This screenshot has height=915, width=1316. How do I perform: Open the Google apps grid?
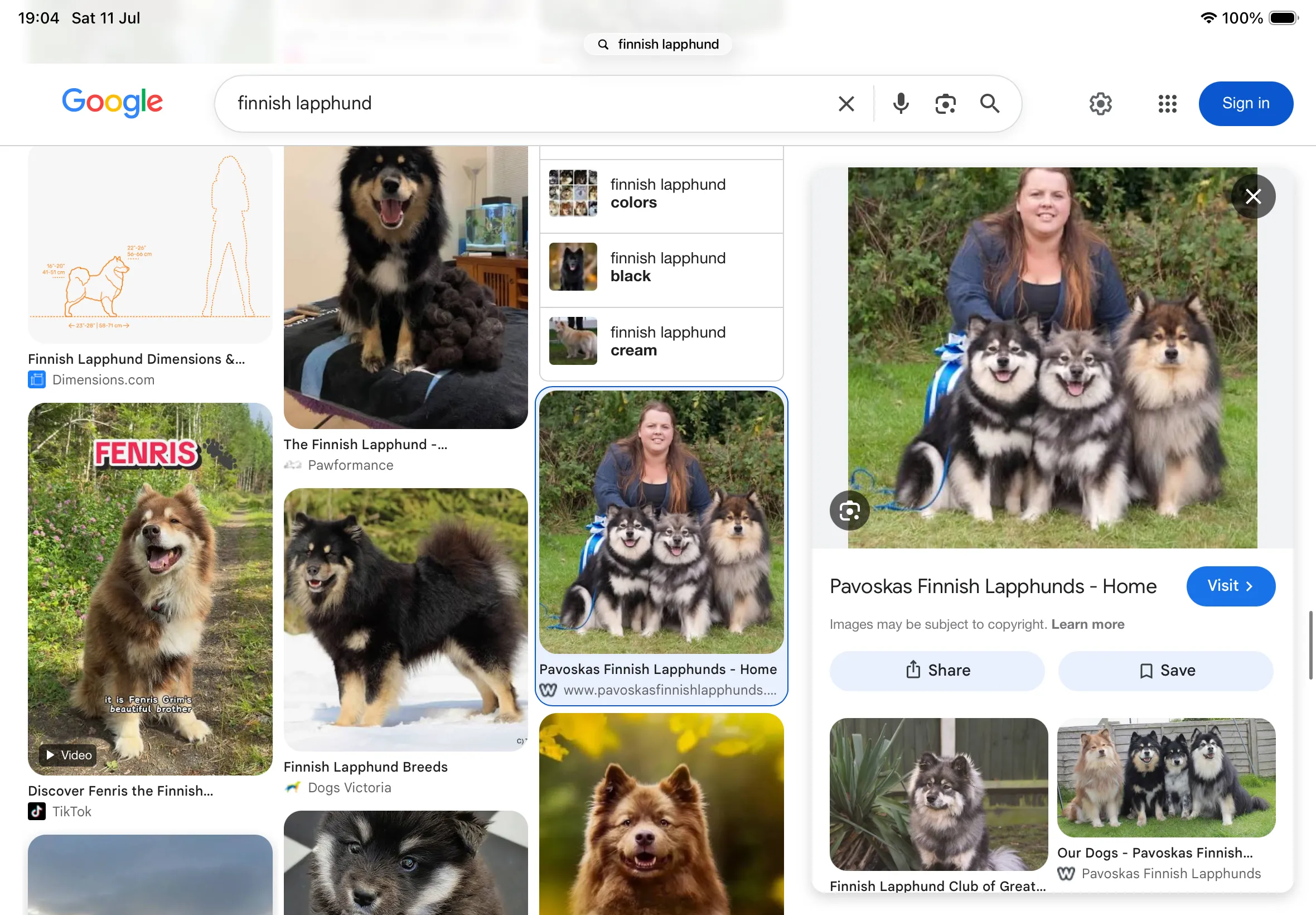[x=1167, y=104]
